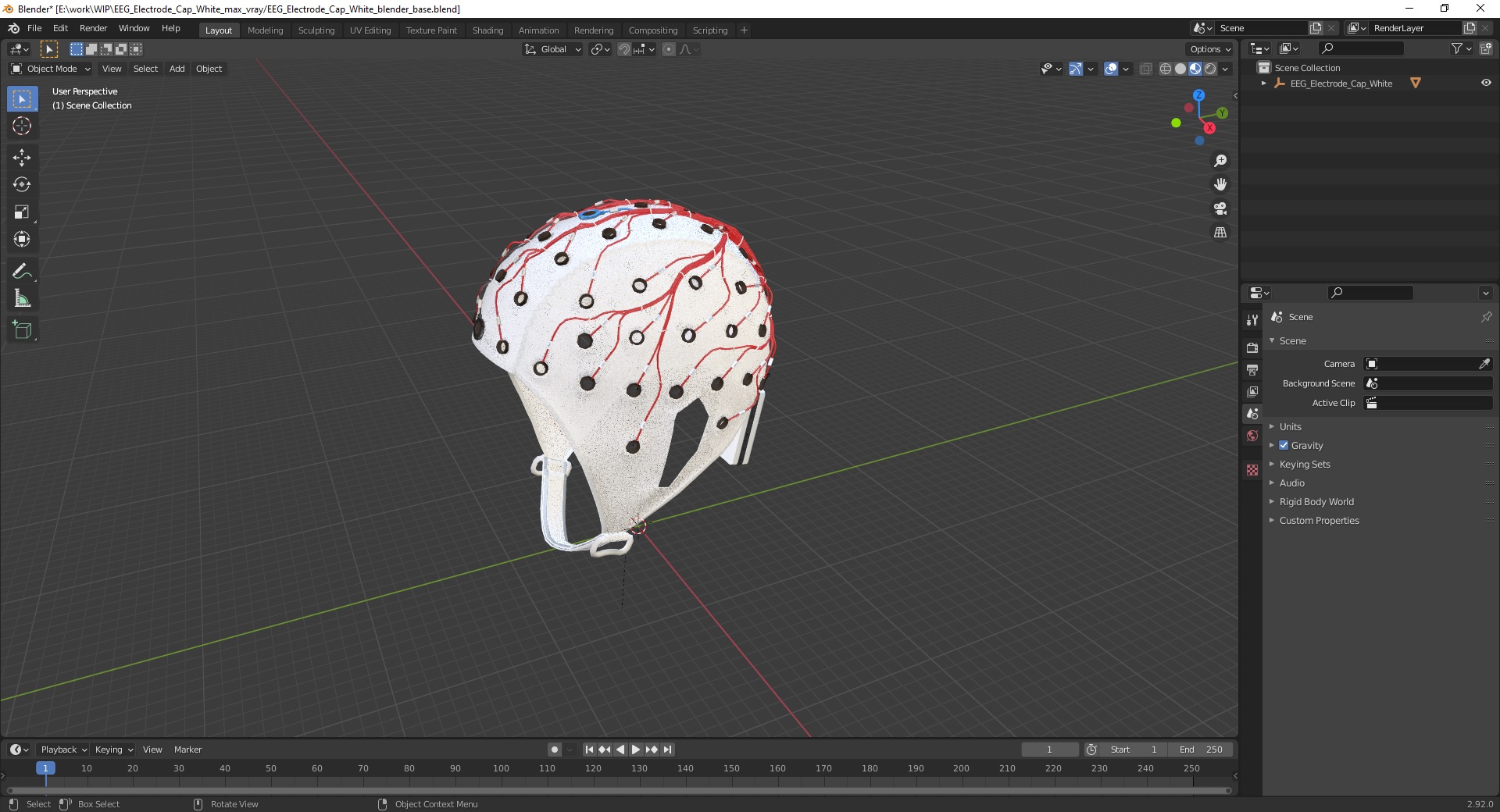The image size is (1500, 812).
Task: Expand the EEG_Electrode_Cap_White tree item
Action: coord(1264,83)
